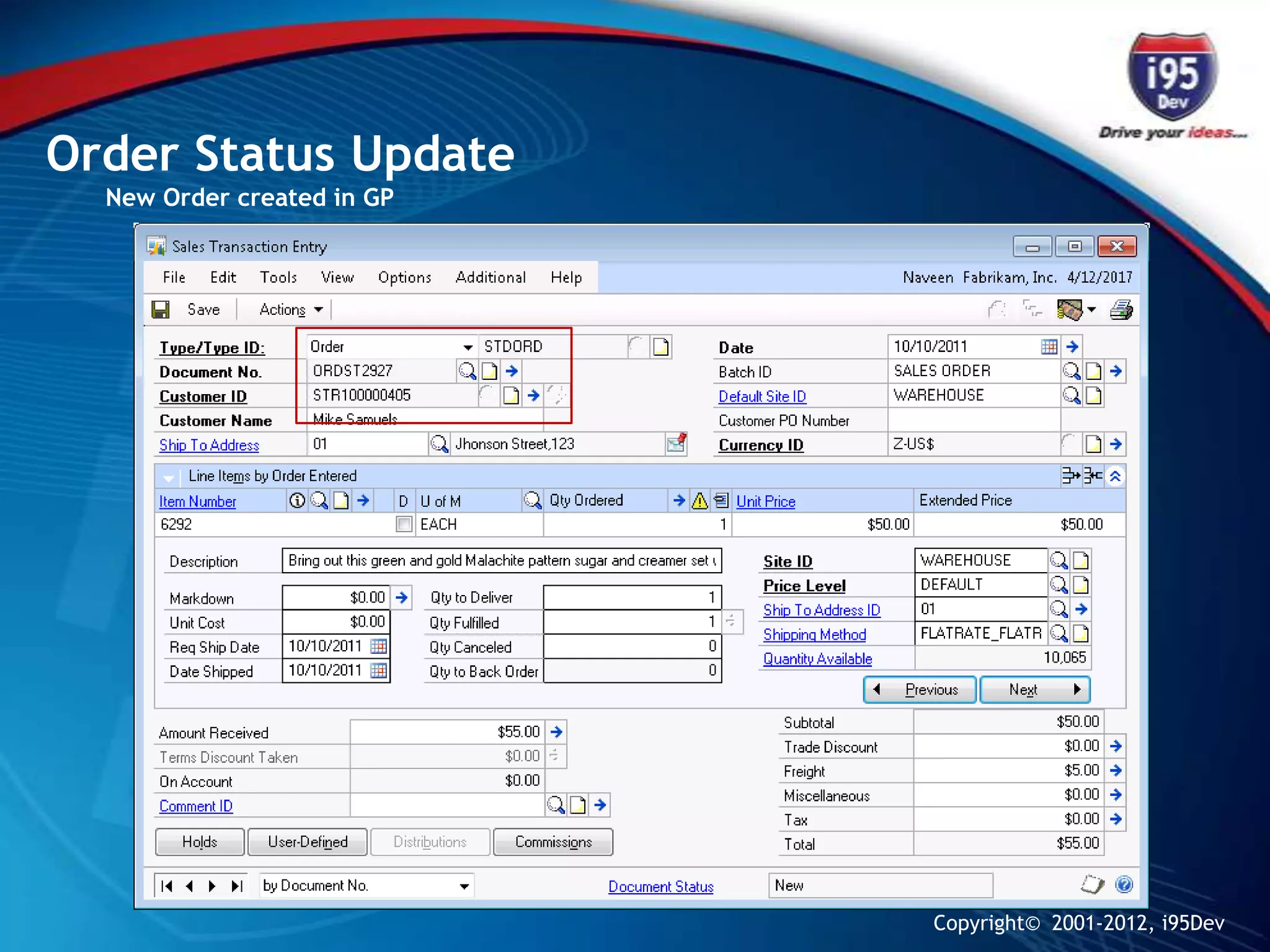Image resolution: width=1270 pixels, height=952 pixels.
Task: Open Ship To Address lookup magnifier
Action: [x=439, y=444]
